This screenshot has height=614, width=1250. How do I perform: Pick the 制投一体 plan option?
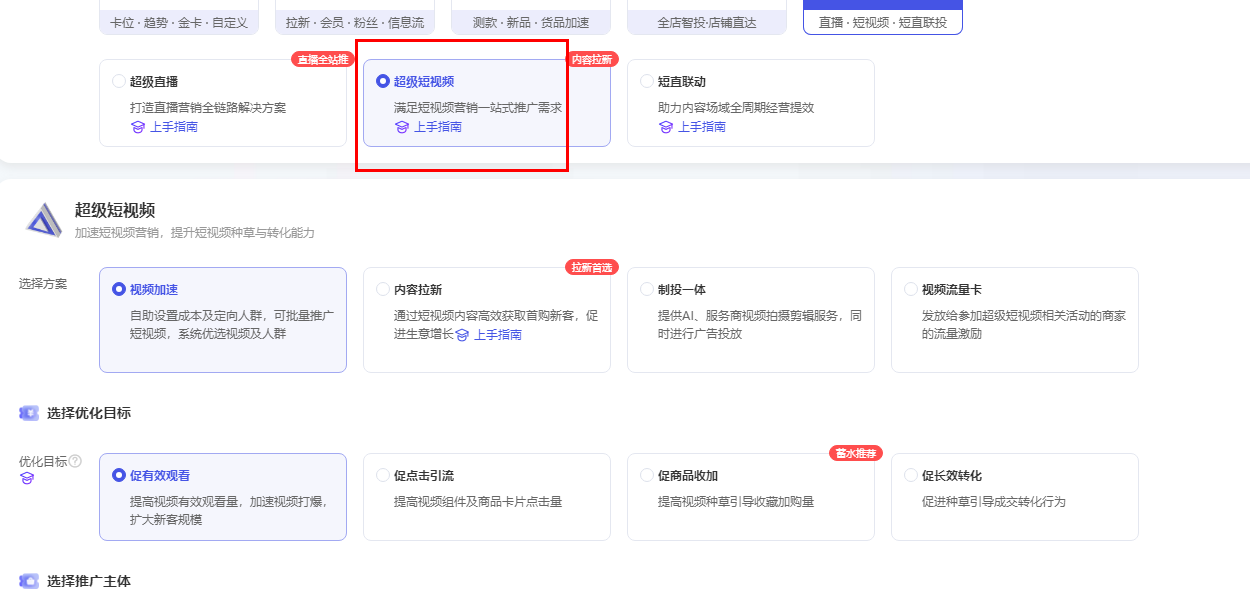[648, 289]
